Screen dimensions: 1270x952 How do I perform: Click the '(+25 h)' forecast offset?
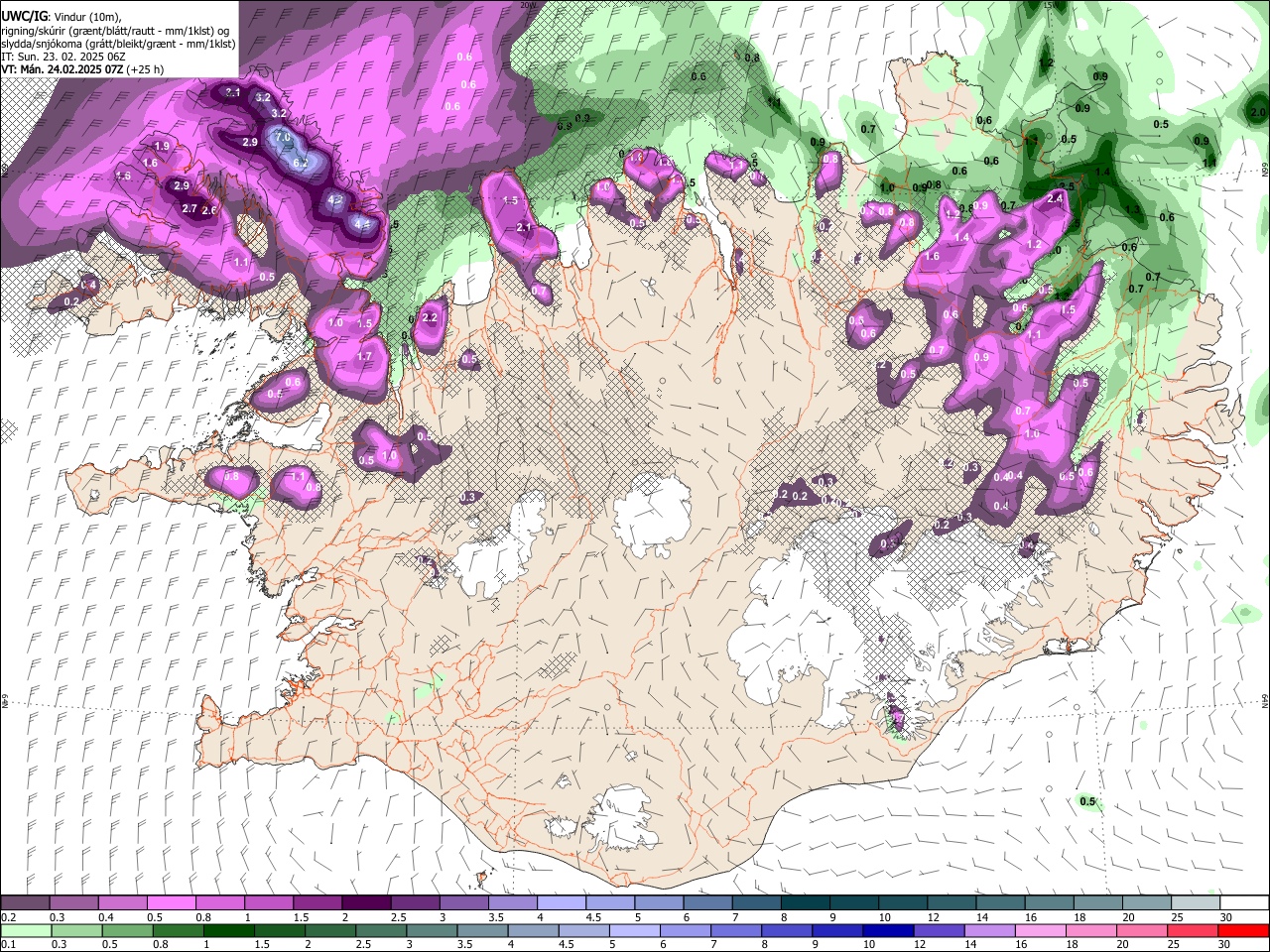click(144, 69)
